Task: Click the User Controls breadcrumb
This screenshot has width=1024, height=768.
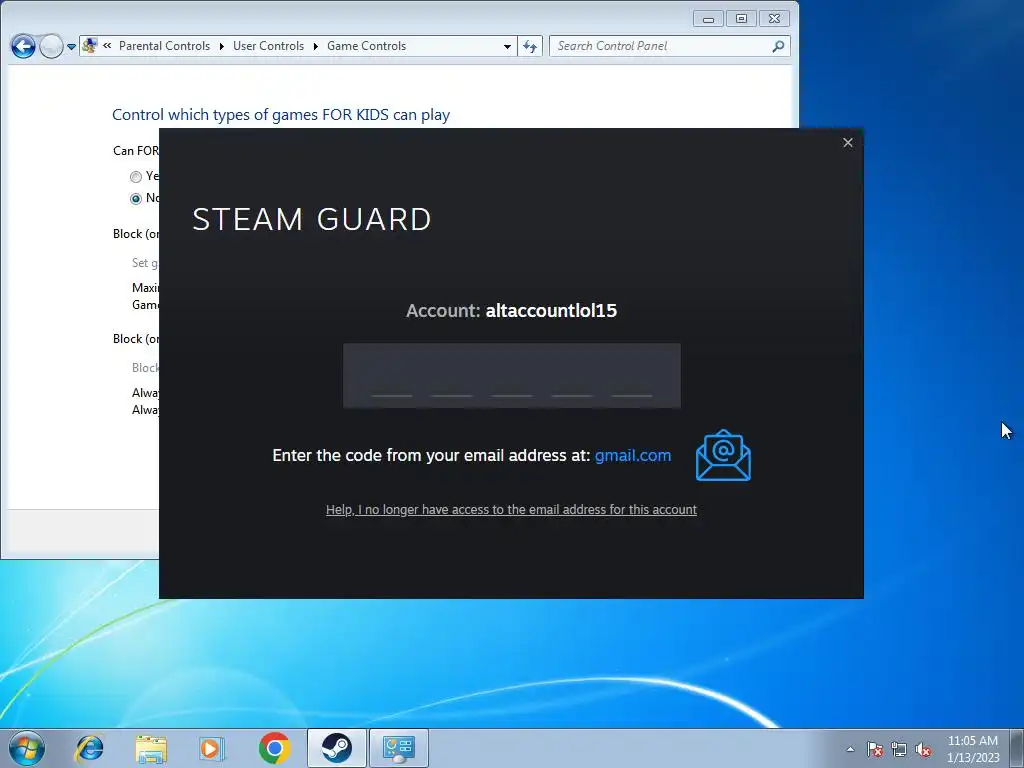Action: point(268,46)
